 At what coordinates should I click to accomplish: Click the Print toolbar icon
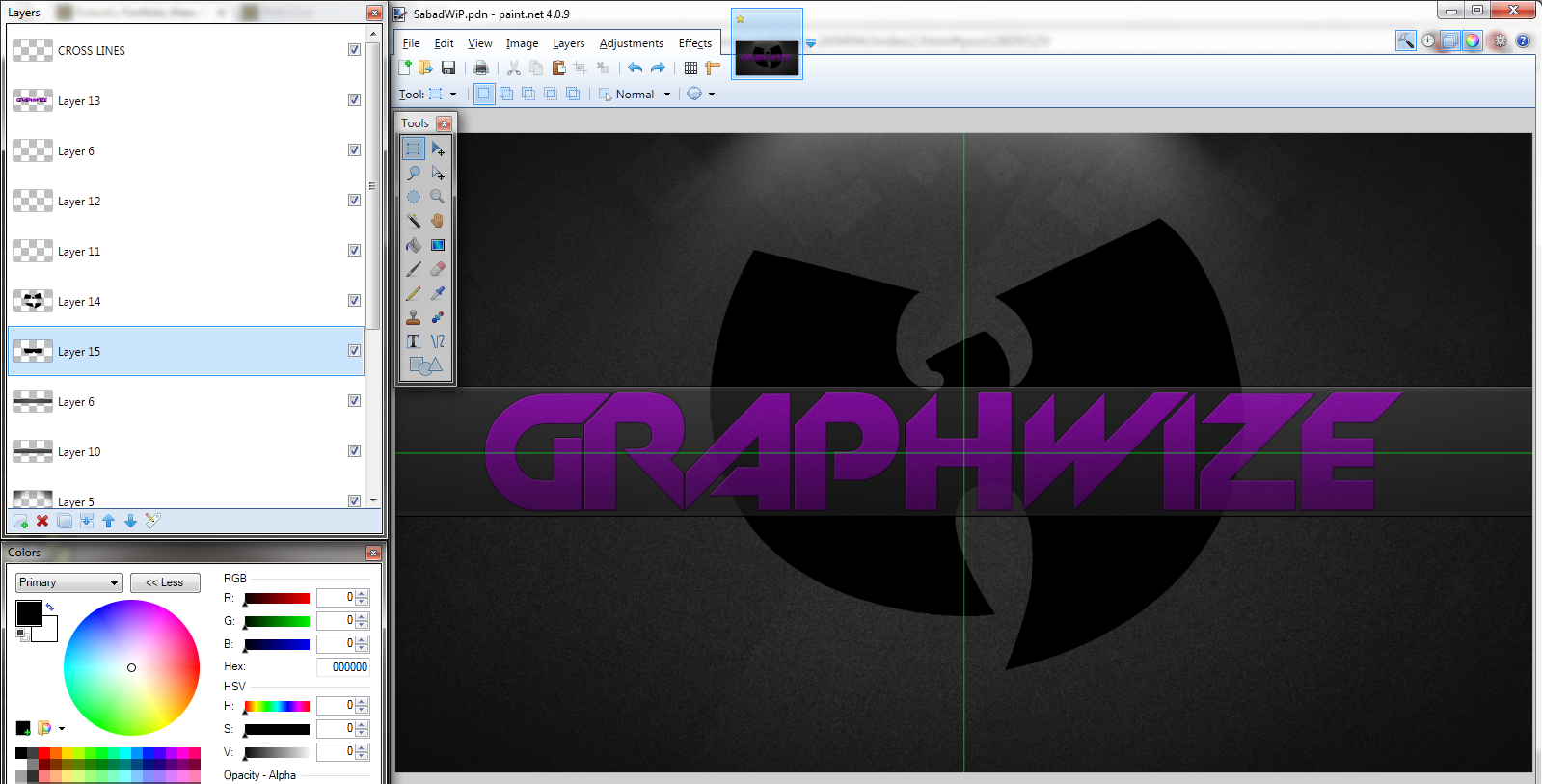[480, 68]
